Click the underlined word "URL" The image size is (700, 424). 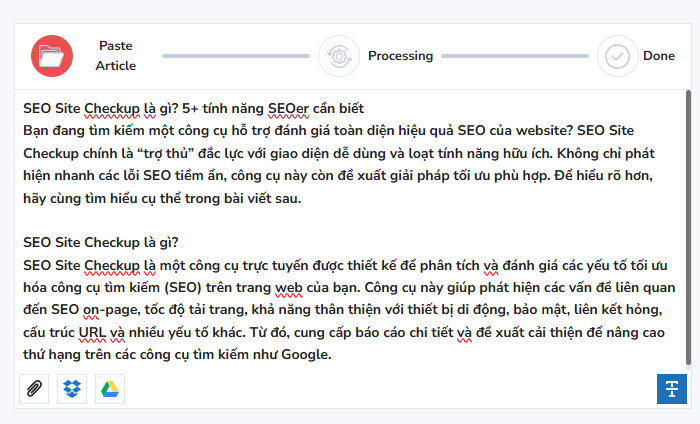point(92,333)
